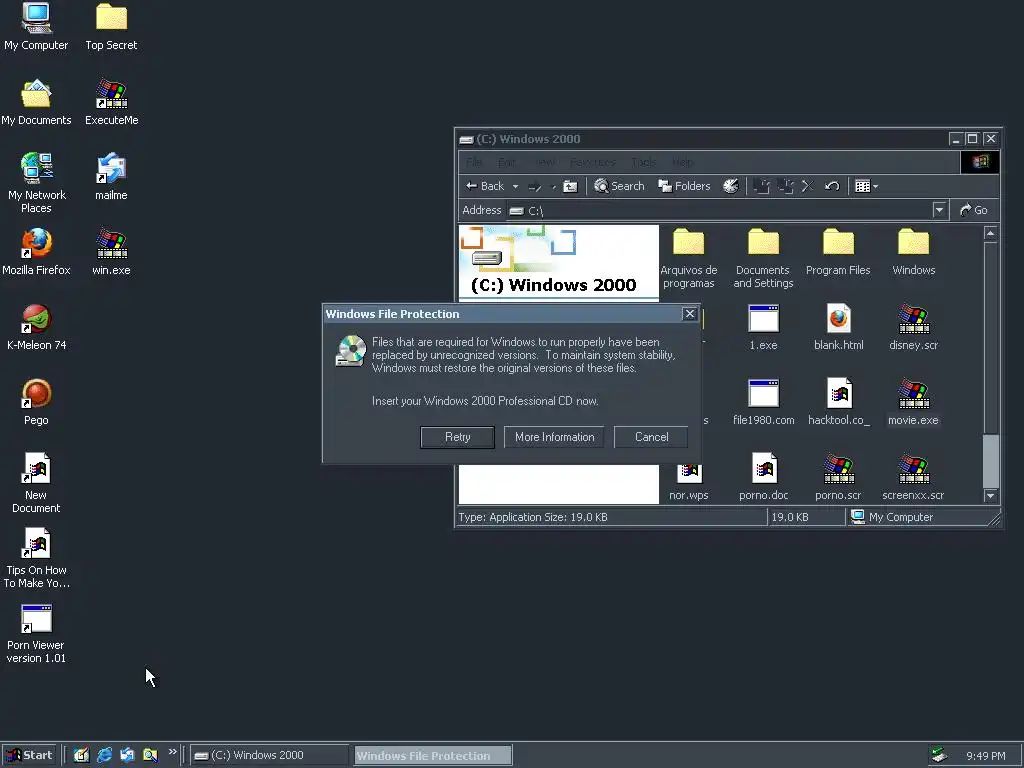The width and height of the screenshot is (1024, 768).
Task: Select the movie.exe file
Action: click(x=913, y=402)
